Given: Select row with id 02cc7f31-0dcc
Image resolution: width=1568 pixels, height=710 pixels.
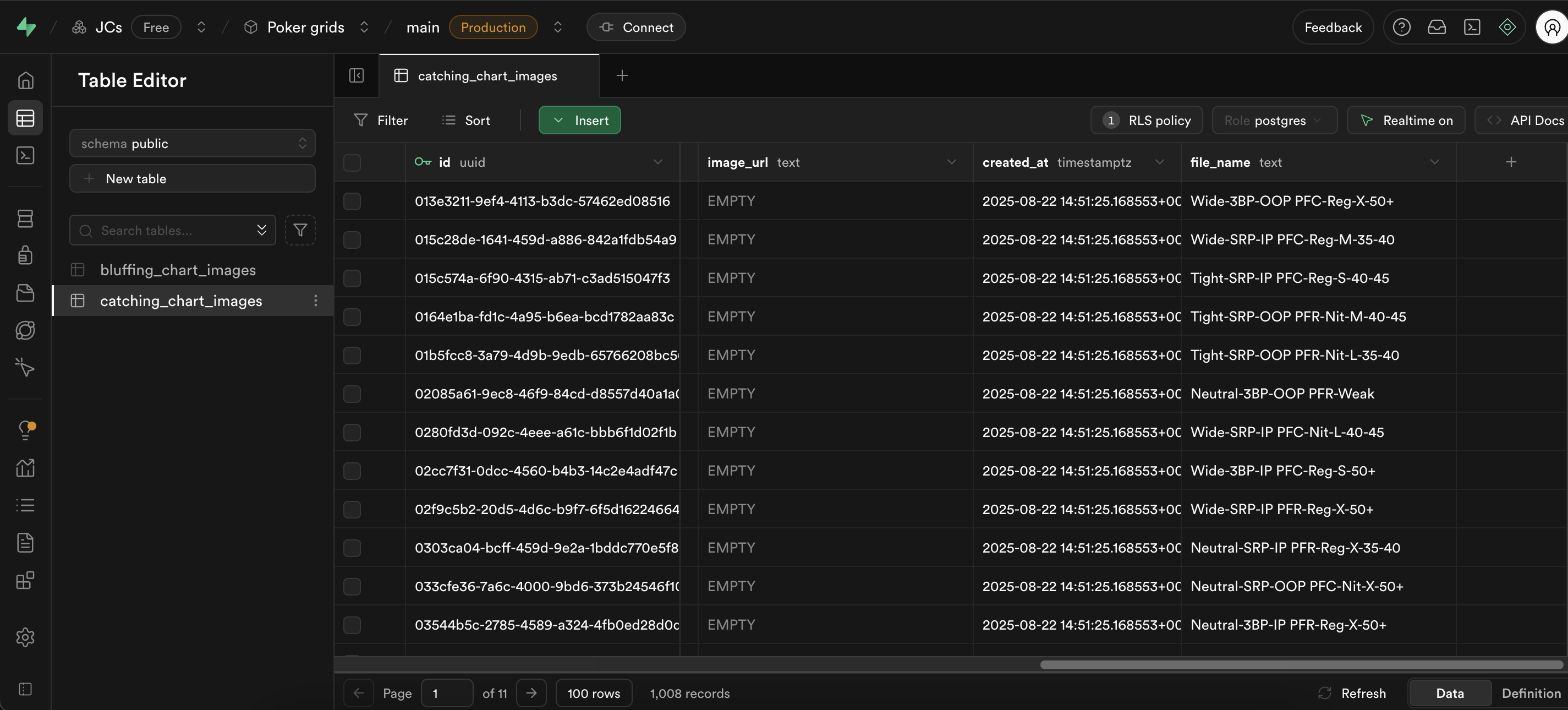Looking at the screenshot, I should 352,471.
